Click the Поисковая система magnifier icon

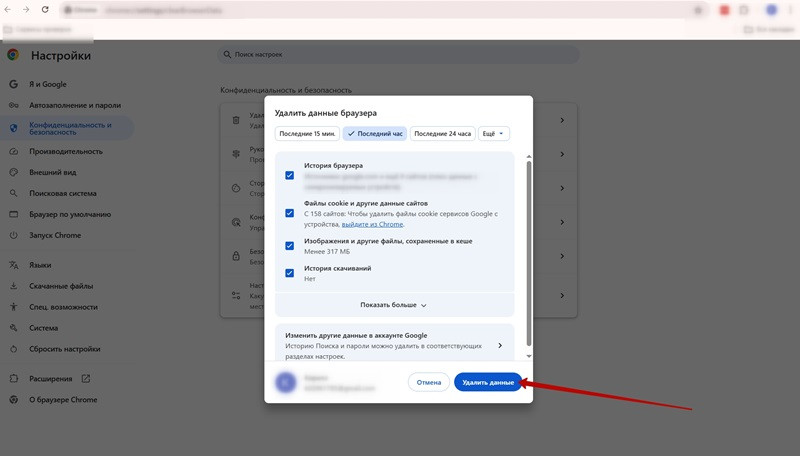tap(14, 193)
